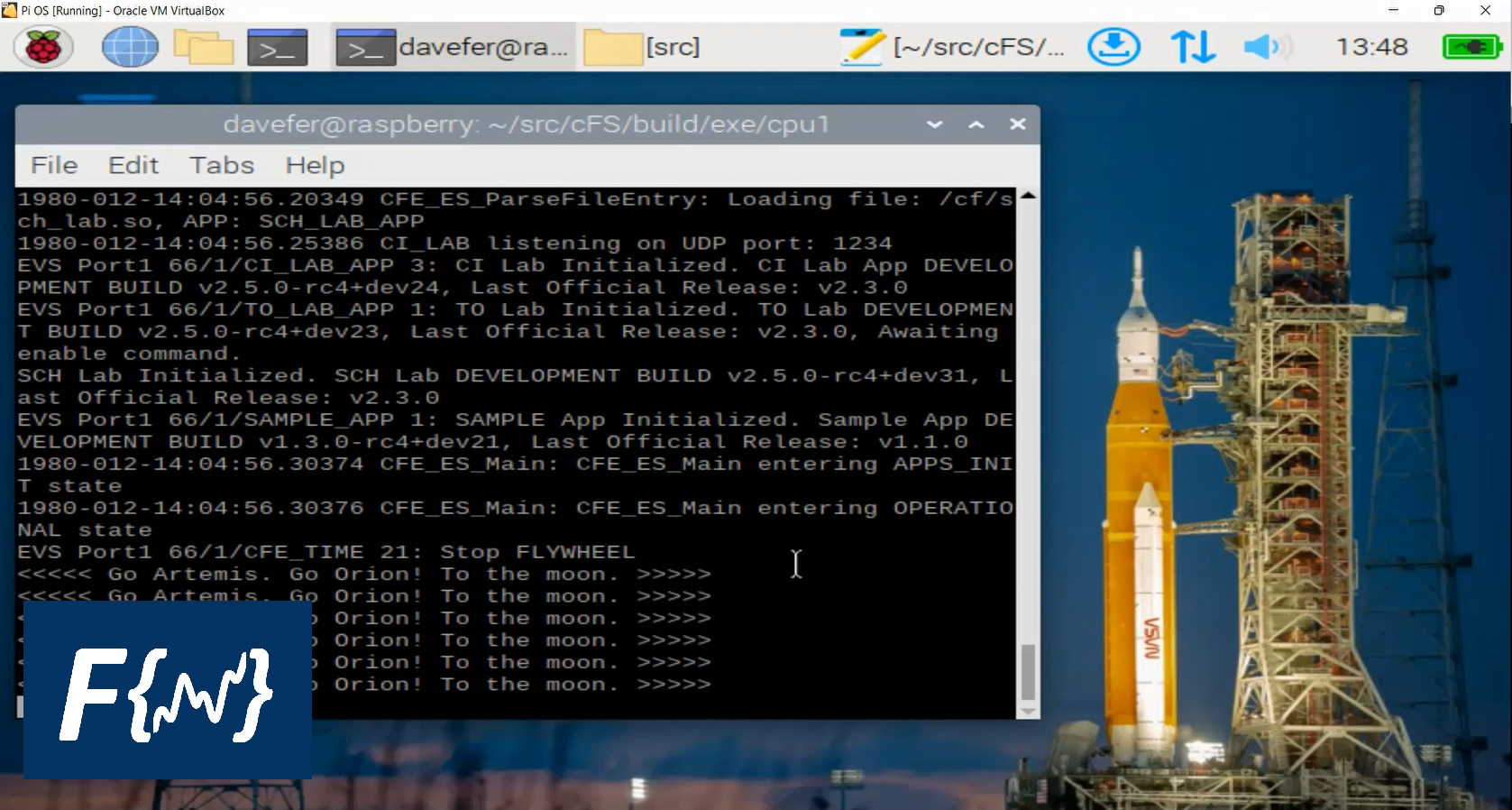Click the 'Stop FLYWHEEL' log line

(x=326, y=552)
